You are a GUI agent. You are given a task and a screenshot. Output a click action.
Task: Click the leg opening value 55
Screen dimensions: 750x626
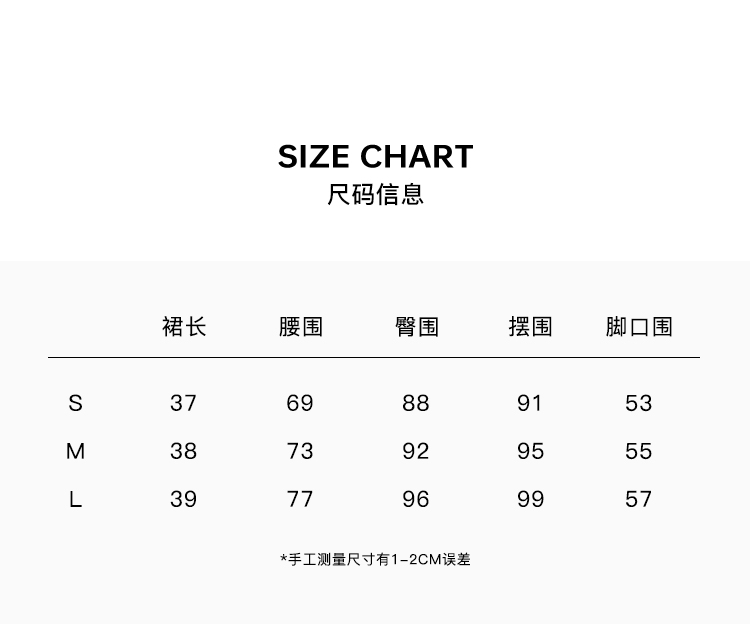tap(639, 451)
